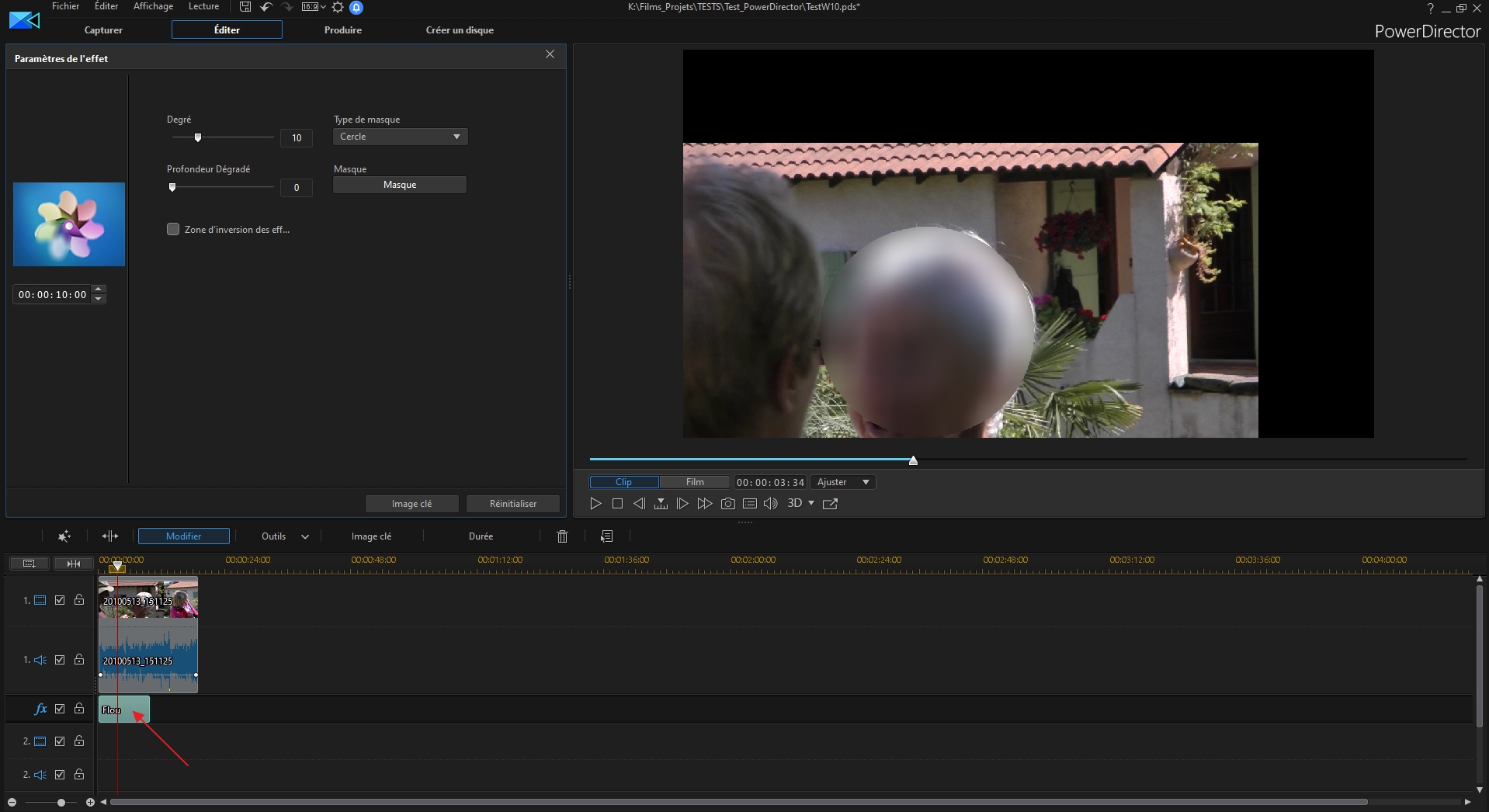1489x812 pixels.
Task: Delete selection with the trash icon
Action: (562, 536)
